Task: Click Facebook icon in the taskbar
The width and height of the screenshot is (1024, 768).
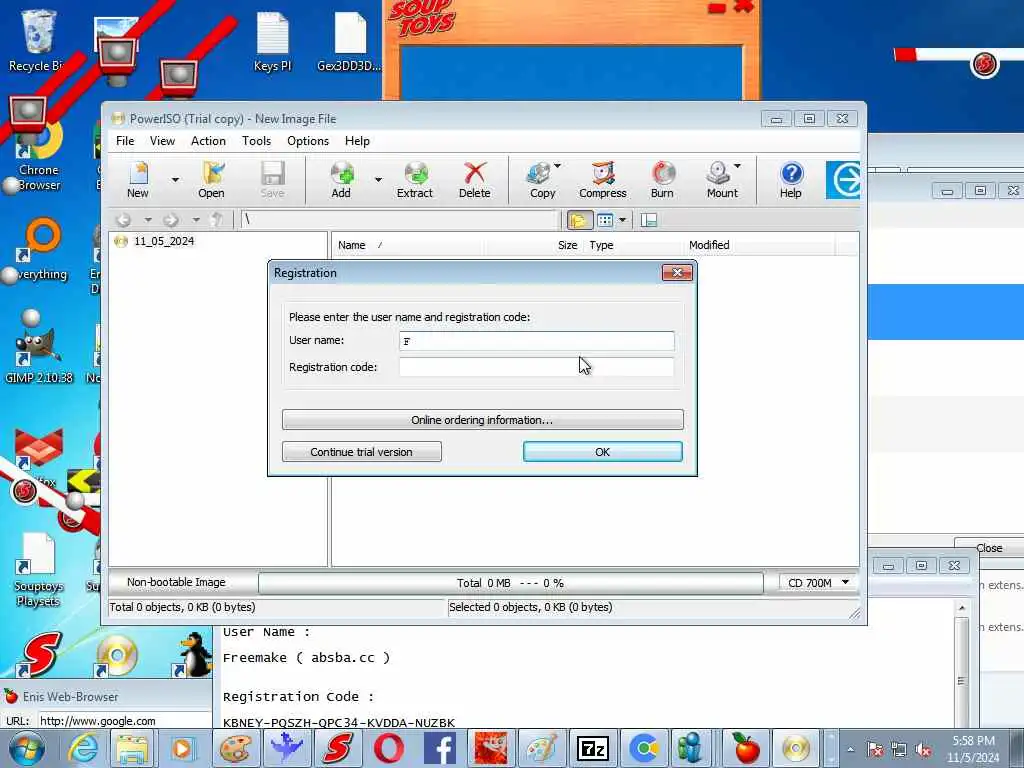Action: 440,748
